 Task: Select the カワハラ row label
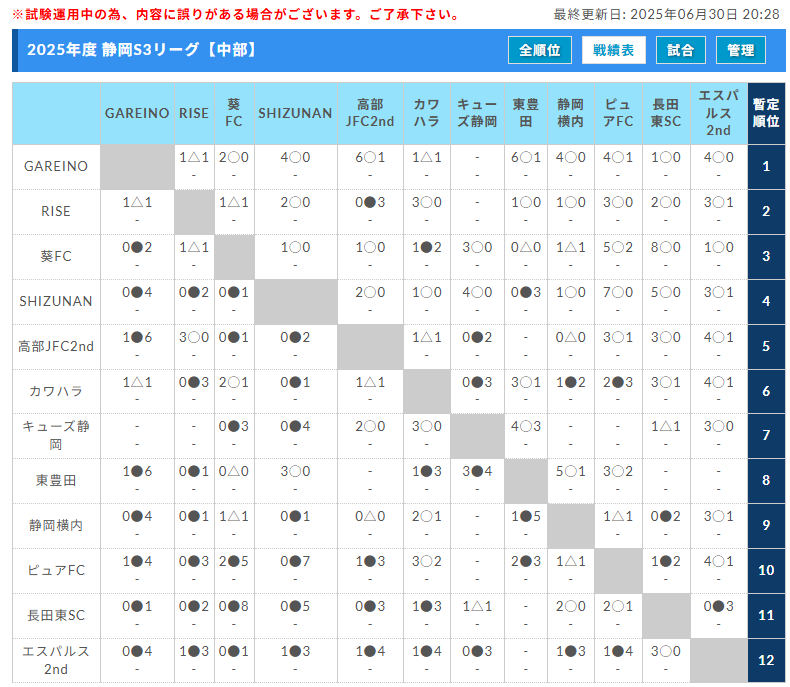pyautogui.click(x=56, y=391)
